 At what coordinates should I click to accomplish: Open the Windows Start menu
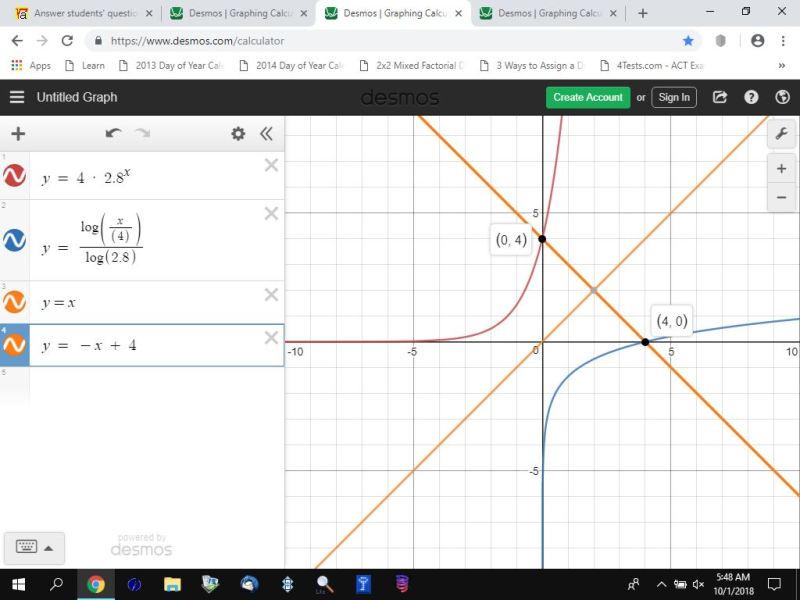[18, 585]
